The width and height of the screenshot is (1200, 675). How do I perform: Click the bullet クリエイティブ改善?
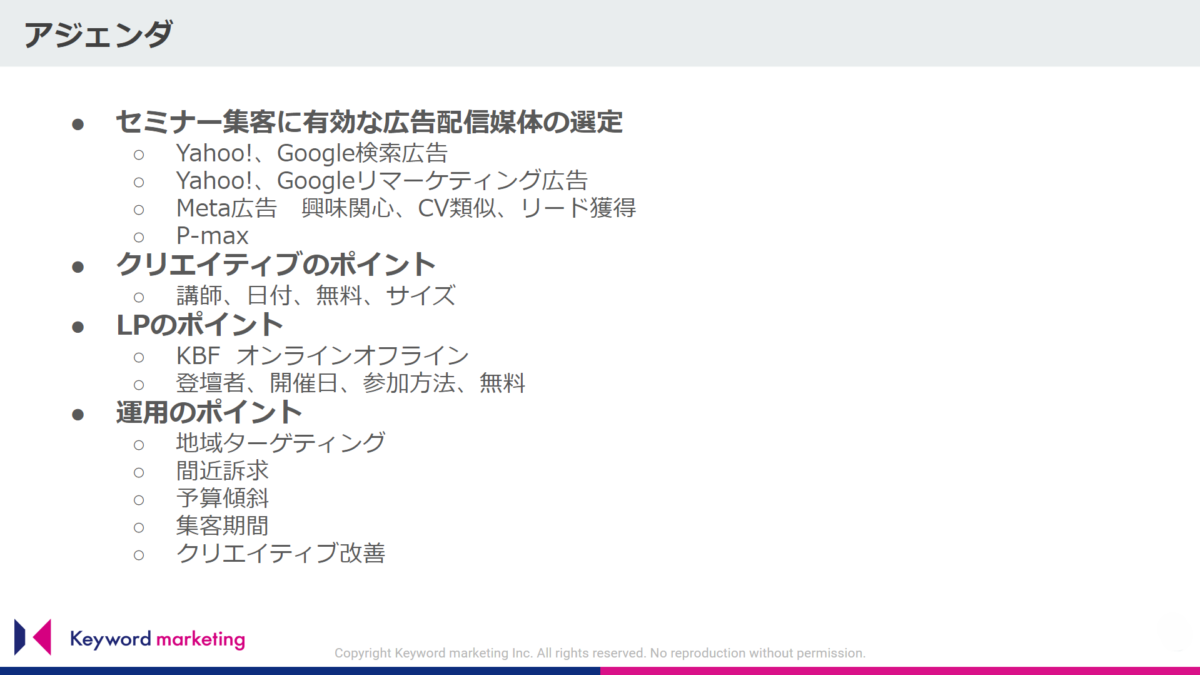(281, 554)
